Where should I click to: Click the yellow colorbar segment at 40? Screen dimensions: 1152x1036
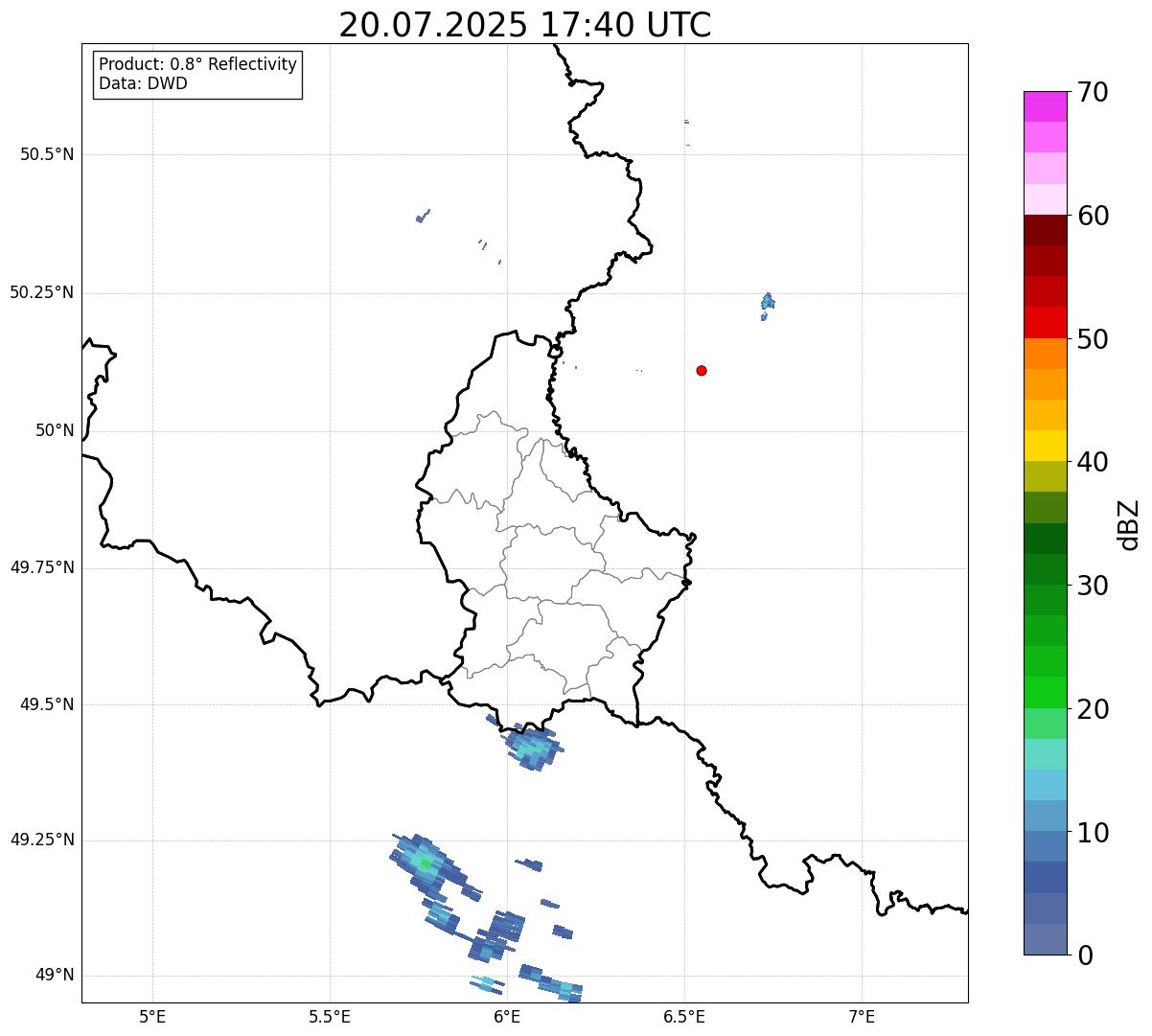1045,446
